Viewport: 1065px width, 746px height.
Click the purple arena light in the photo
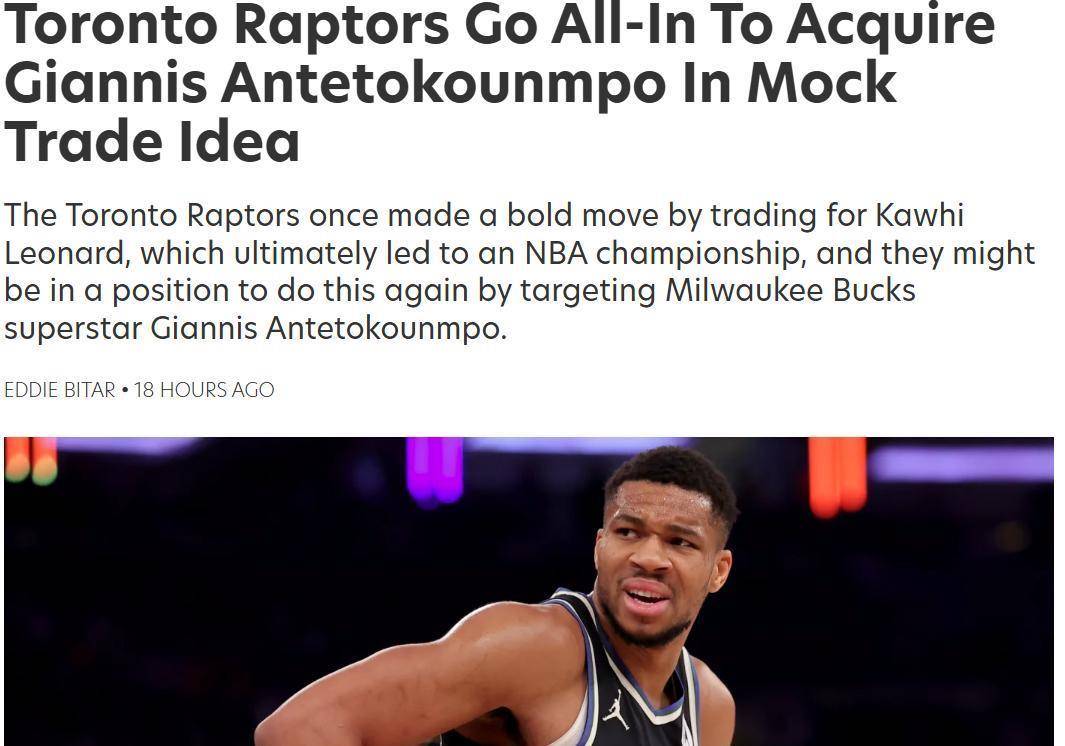pos(435,471)
